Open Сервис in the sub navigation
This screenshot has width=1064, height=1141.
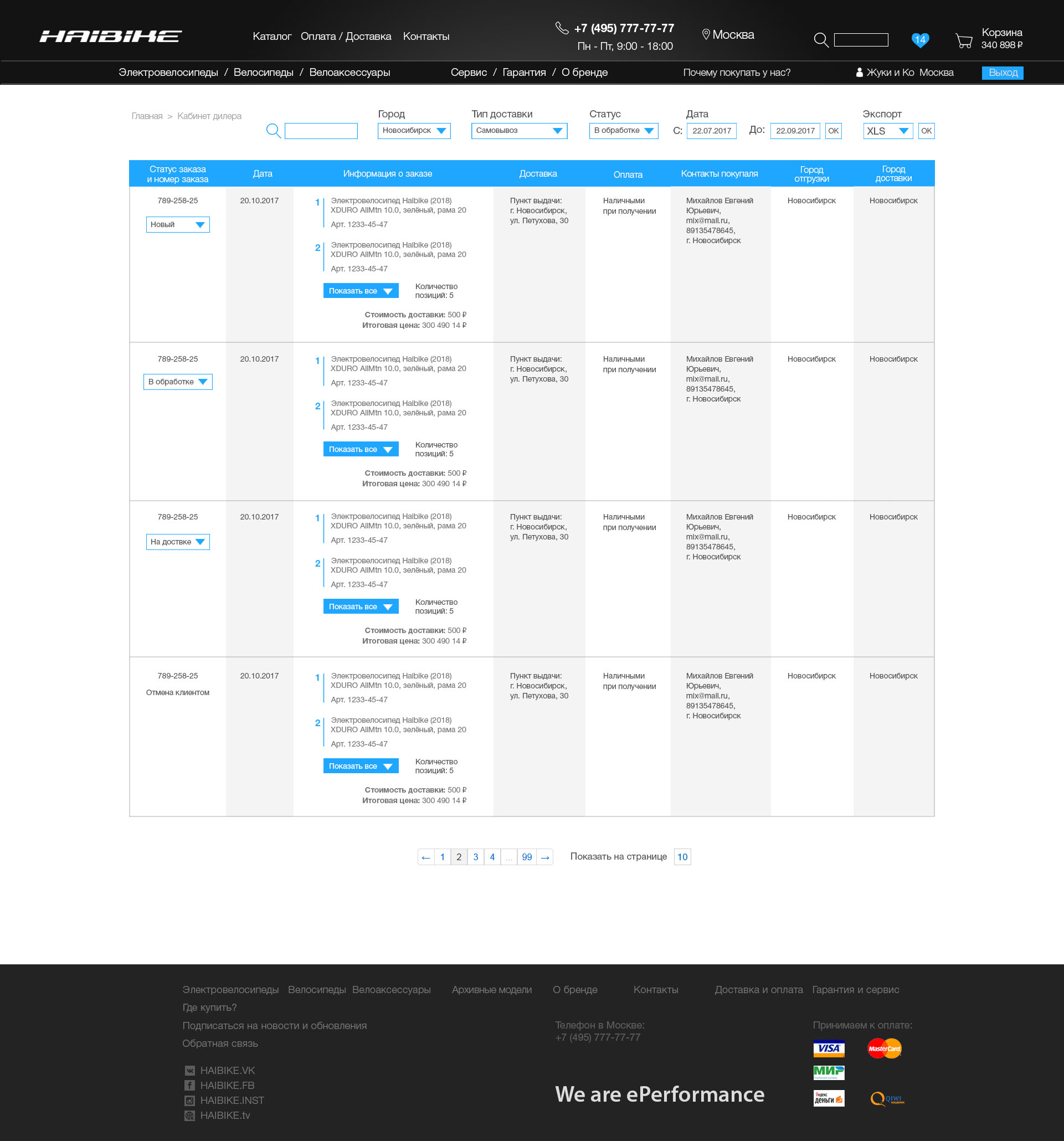(x=469, y=73)
